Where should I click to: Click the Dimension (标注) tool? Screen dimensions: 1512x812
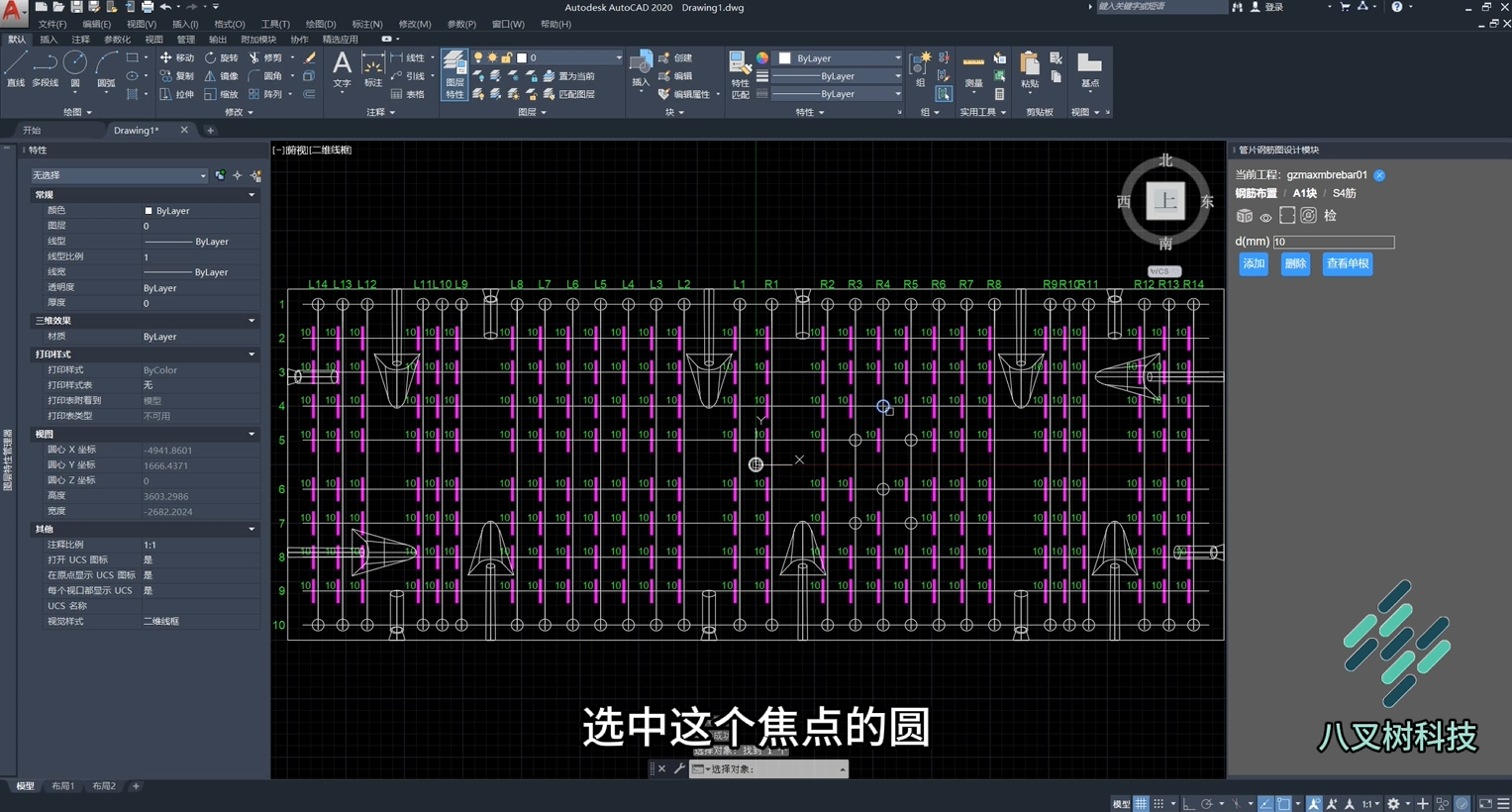coord(373,69)
